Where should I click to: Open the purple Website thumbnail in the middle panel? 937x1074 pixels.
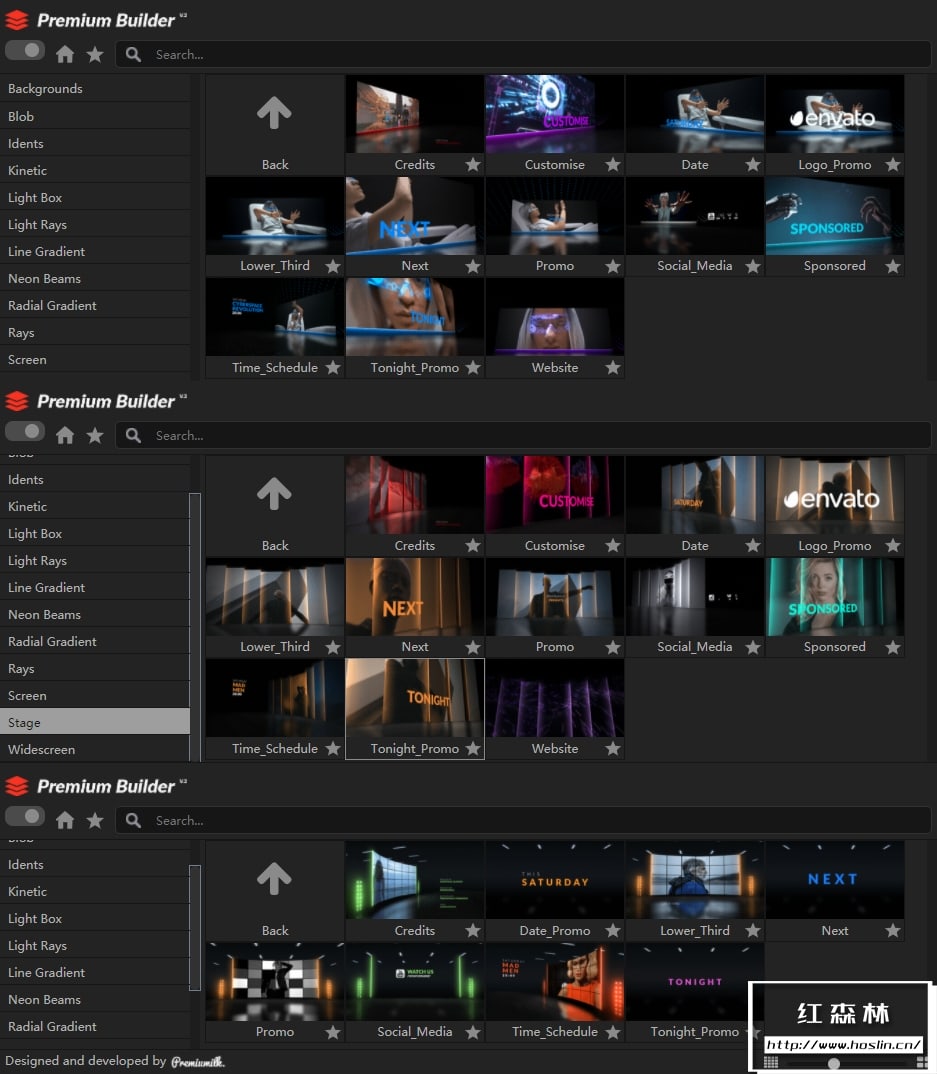click(555, 698)
